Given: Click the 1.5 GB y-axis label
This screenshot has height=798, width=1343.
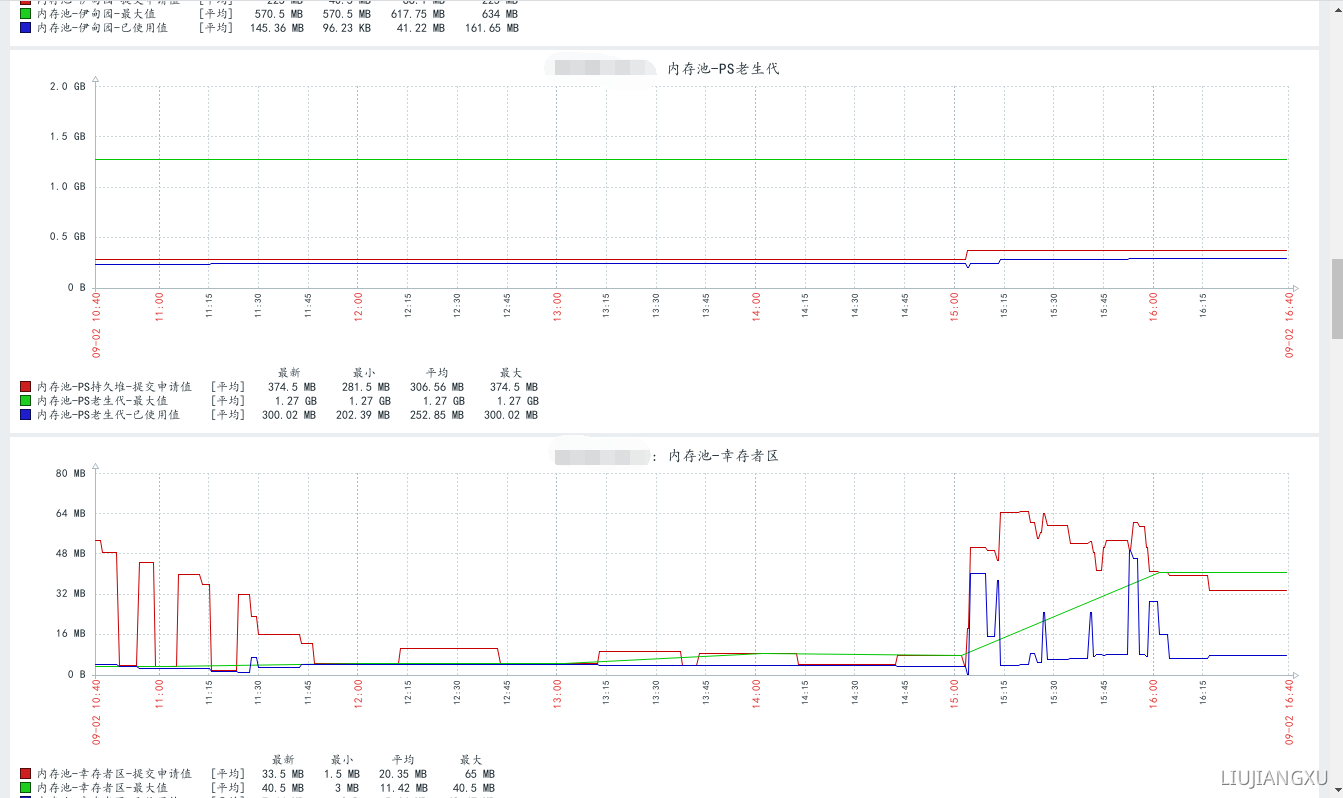Looking at the screenshot, I should click(x=67, y=136).
